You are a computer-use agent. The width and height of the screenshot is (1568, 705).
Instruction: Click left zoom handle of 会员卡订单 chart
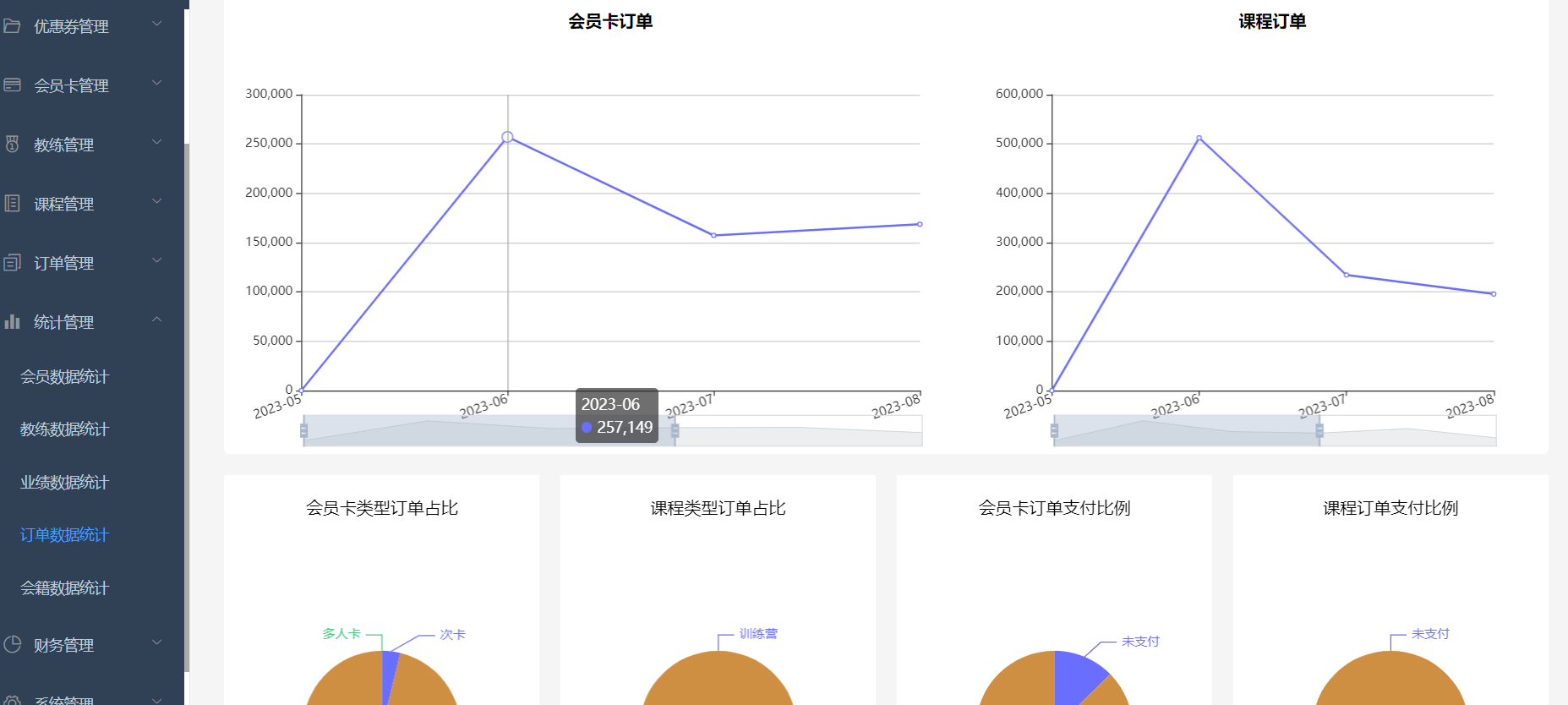coord(303,431)
